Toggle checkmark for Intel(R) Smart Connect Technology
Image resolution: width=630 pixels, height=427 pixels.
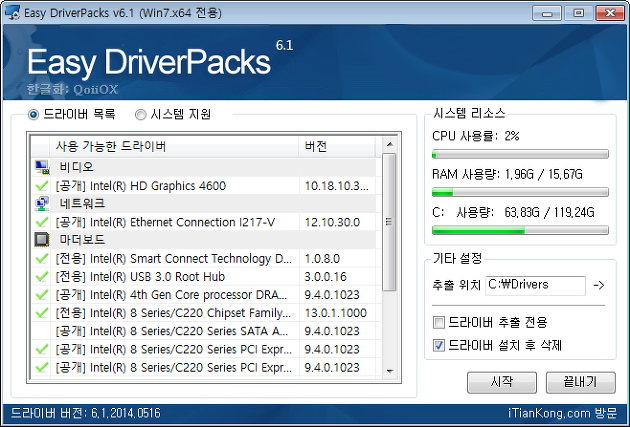41,258
